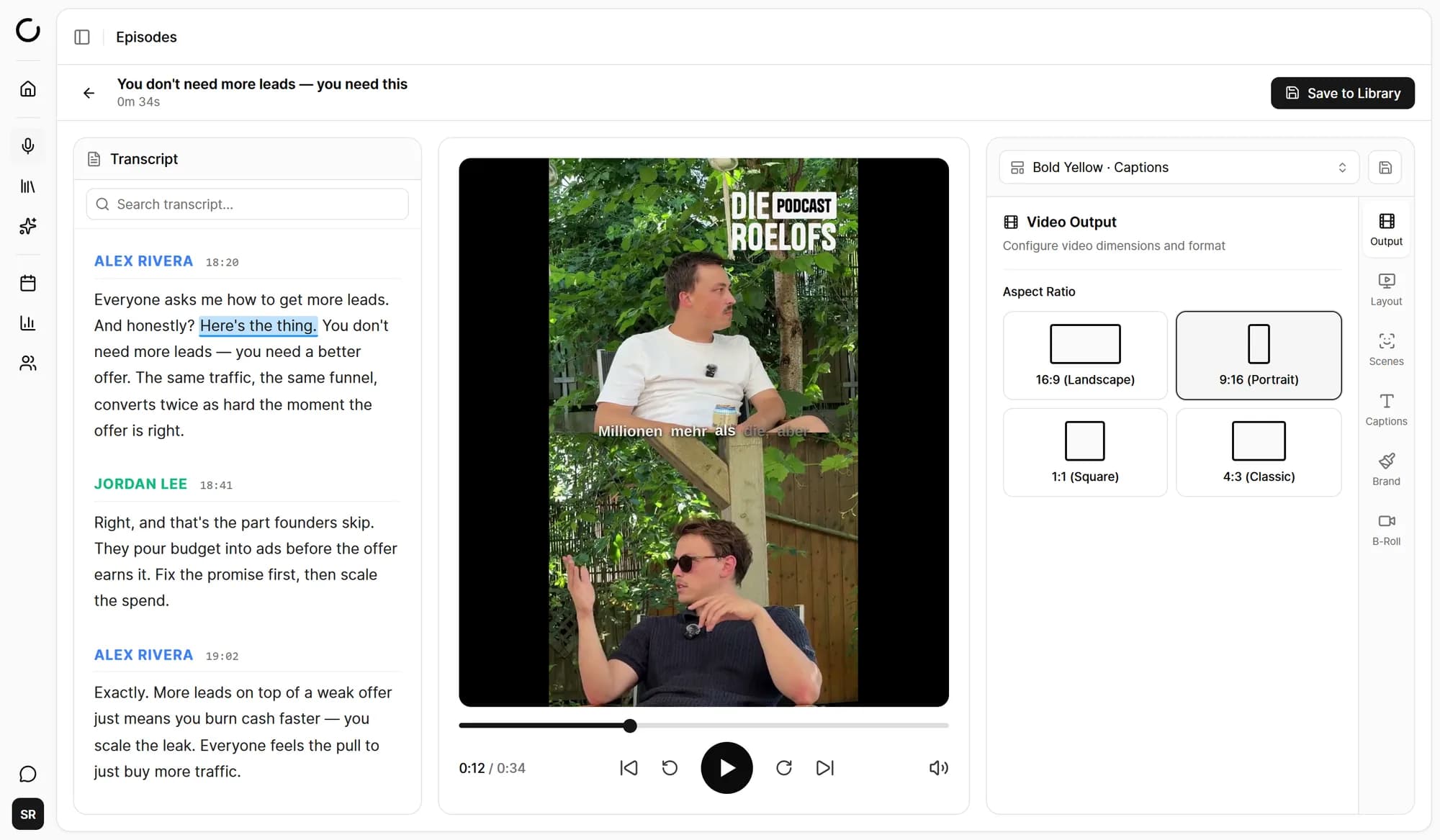Click the Search transcript field
Viewport: 1440px width, 840px height.
point(247,204)
